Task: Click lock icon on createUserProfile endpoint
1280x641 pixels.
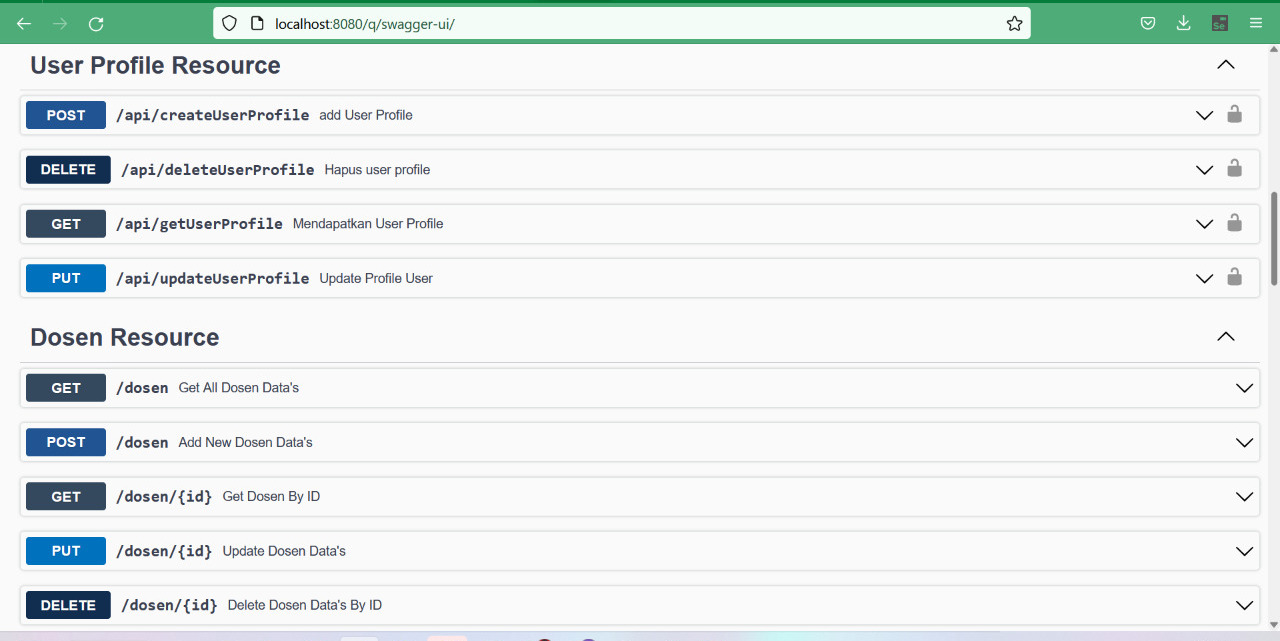Action: point(1234,114)
